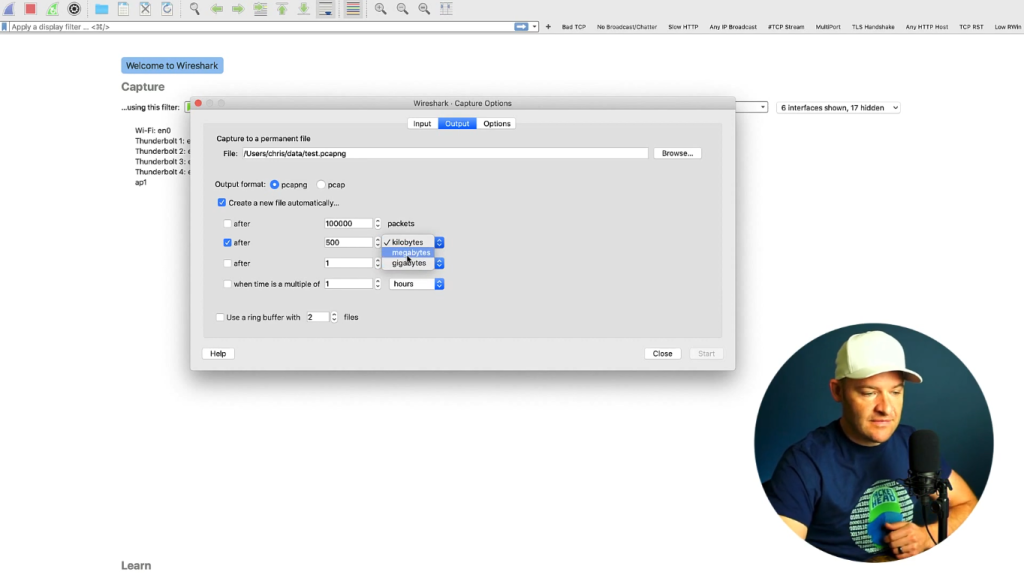Go forward in packet history with right arrow

[x=238, y=9]
